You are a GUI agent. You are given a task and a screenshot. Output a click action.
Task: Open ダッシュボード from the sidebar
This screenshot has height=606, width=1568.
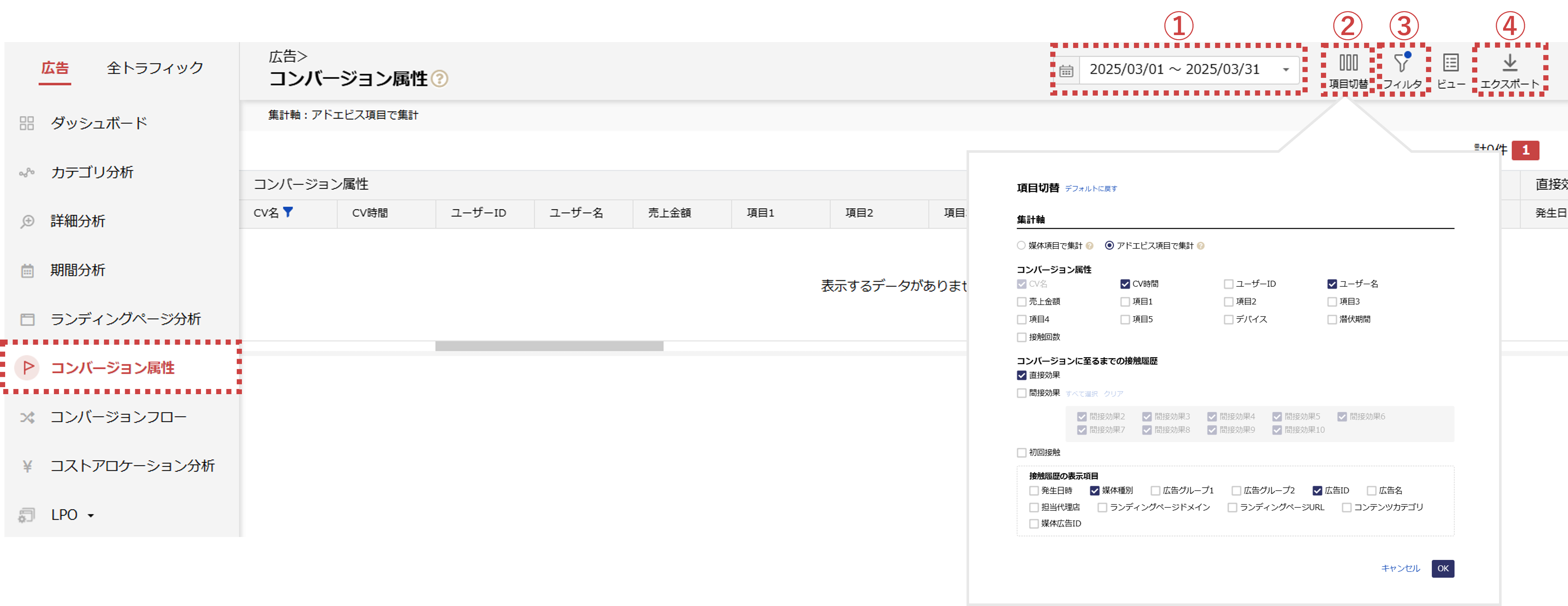pyautogui.click(x=98, y=124)
